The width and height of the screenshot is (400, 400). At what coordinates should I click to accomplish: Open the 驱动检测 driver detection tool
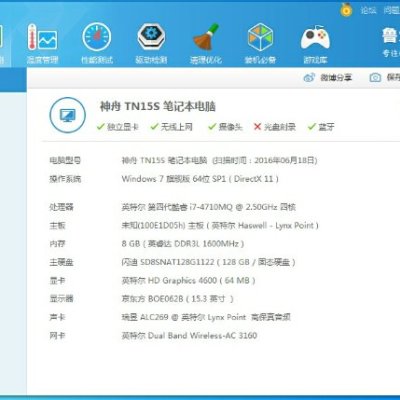pos(151,43)
